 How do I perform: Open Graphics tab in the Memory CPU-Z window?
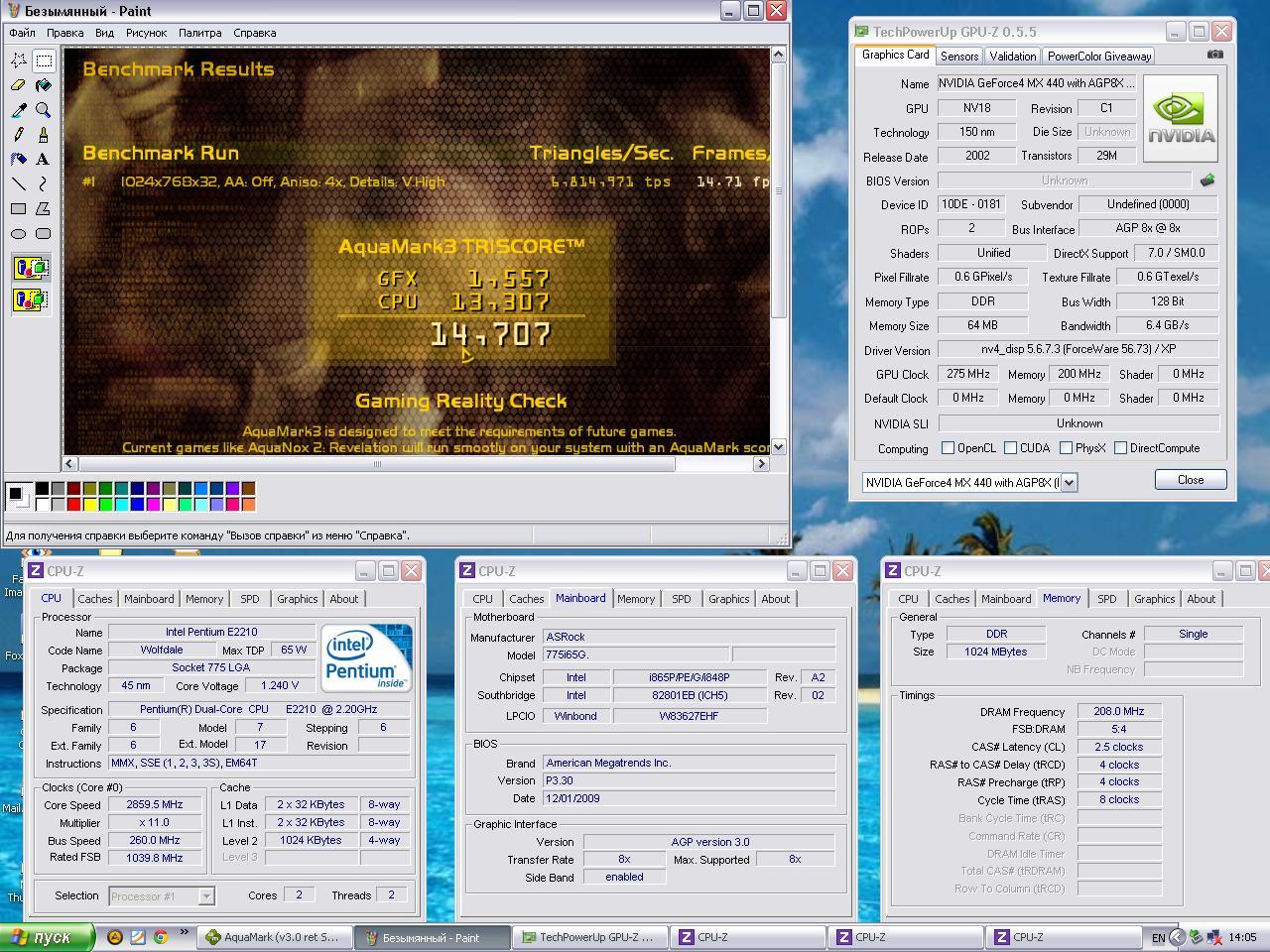tap(1155, 599)
